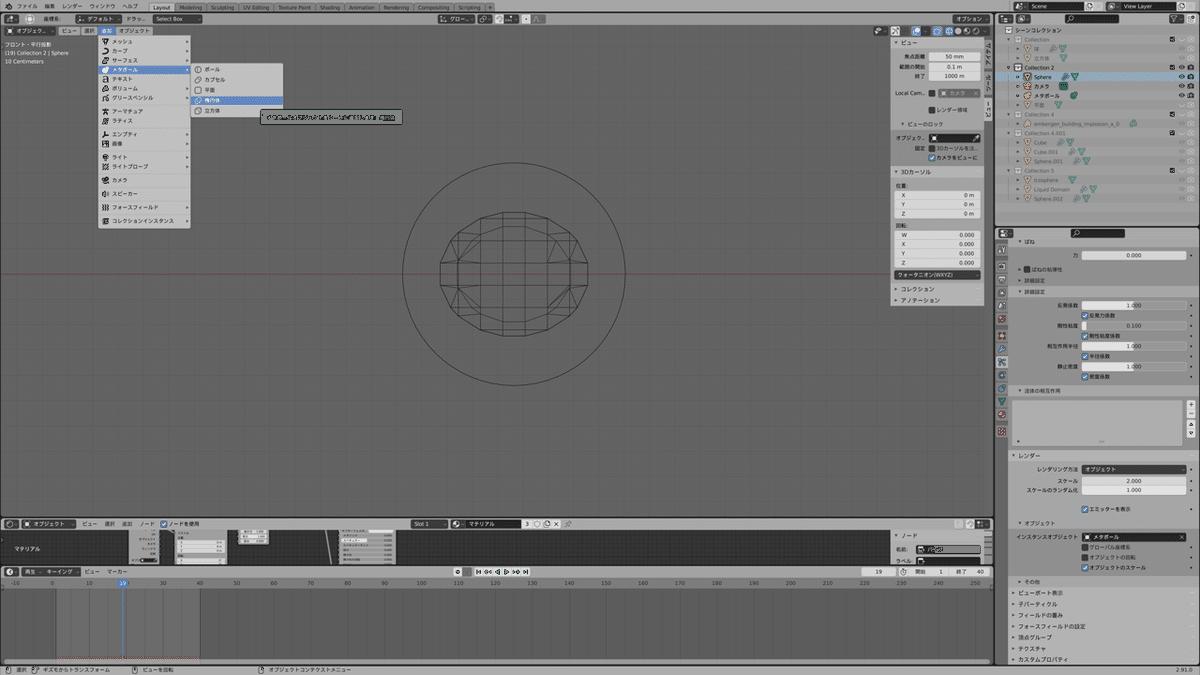Viewport: 1200px width, 675px height.
Task: Add スピーカー from the add menu
Action: tap(144, 193)
